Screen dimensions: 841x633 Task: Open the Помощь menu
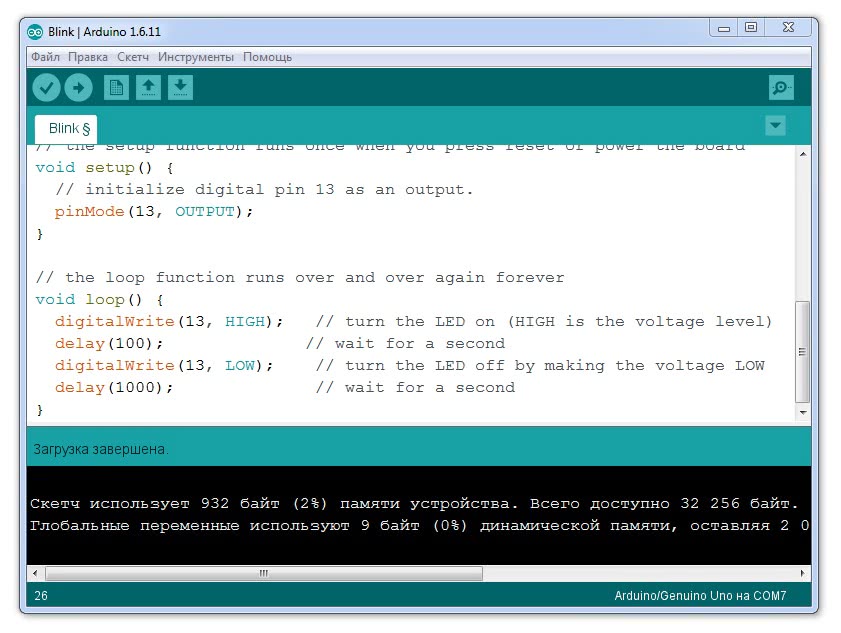point(268,57)
